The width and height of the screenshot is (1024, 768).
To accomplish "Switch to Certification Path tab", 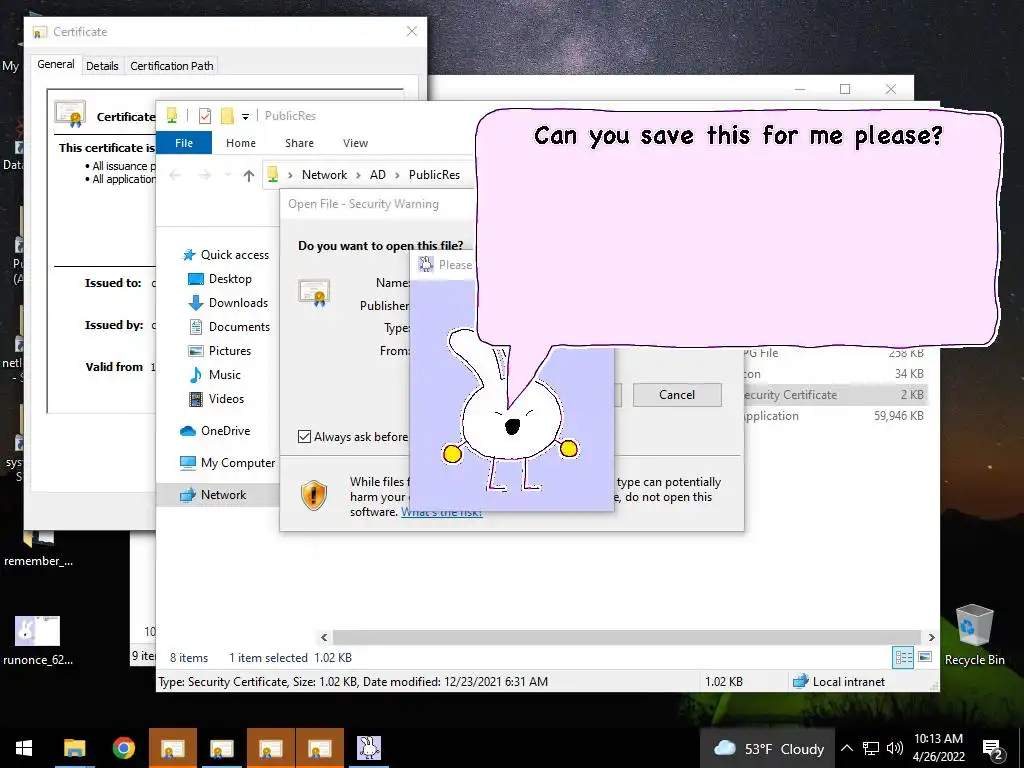I will pos(172,65).
